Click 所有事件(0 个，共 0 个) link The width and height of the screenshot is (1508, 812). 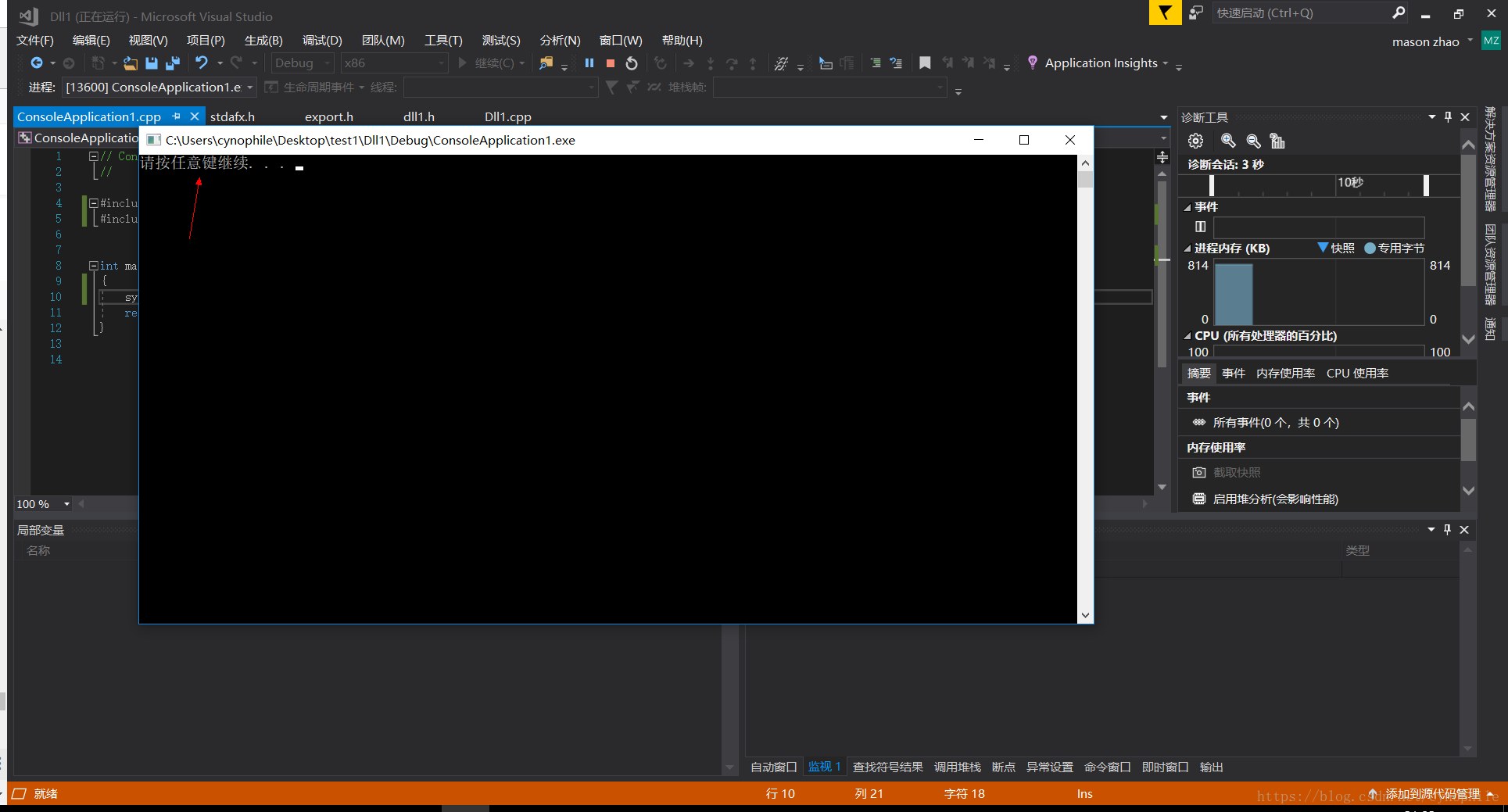[x=1276, y=422]
